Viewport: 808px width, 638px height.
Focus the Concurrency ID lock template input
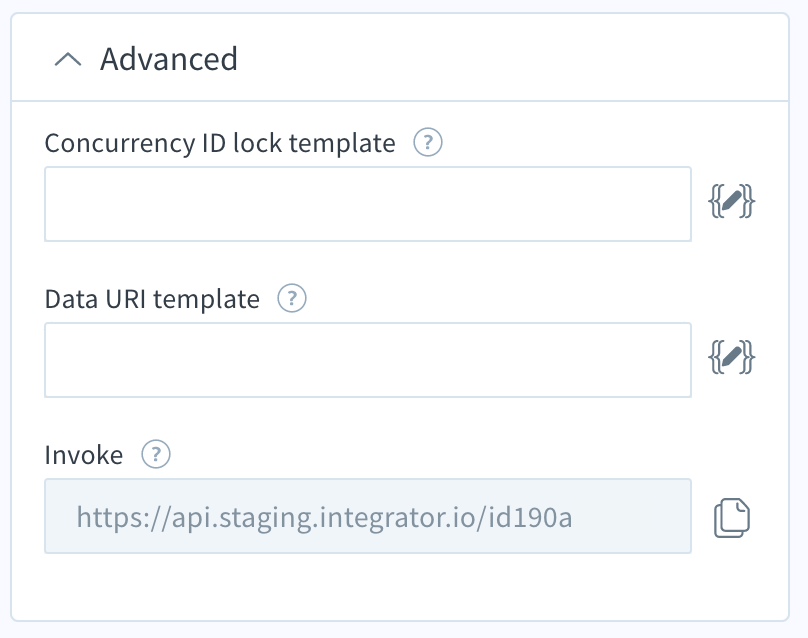click(368, 204)
